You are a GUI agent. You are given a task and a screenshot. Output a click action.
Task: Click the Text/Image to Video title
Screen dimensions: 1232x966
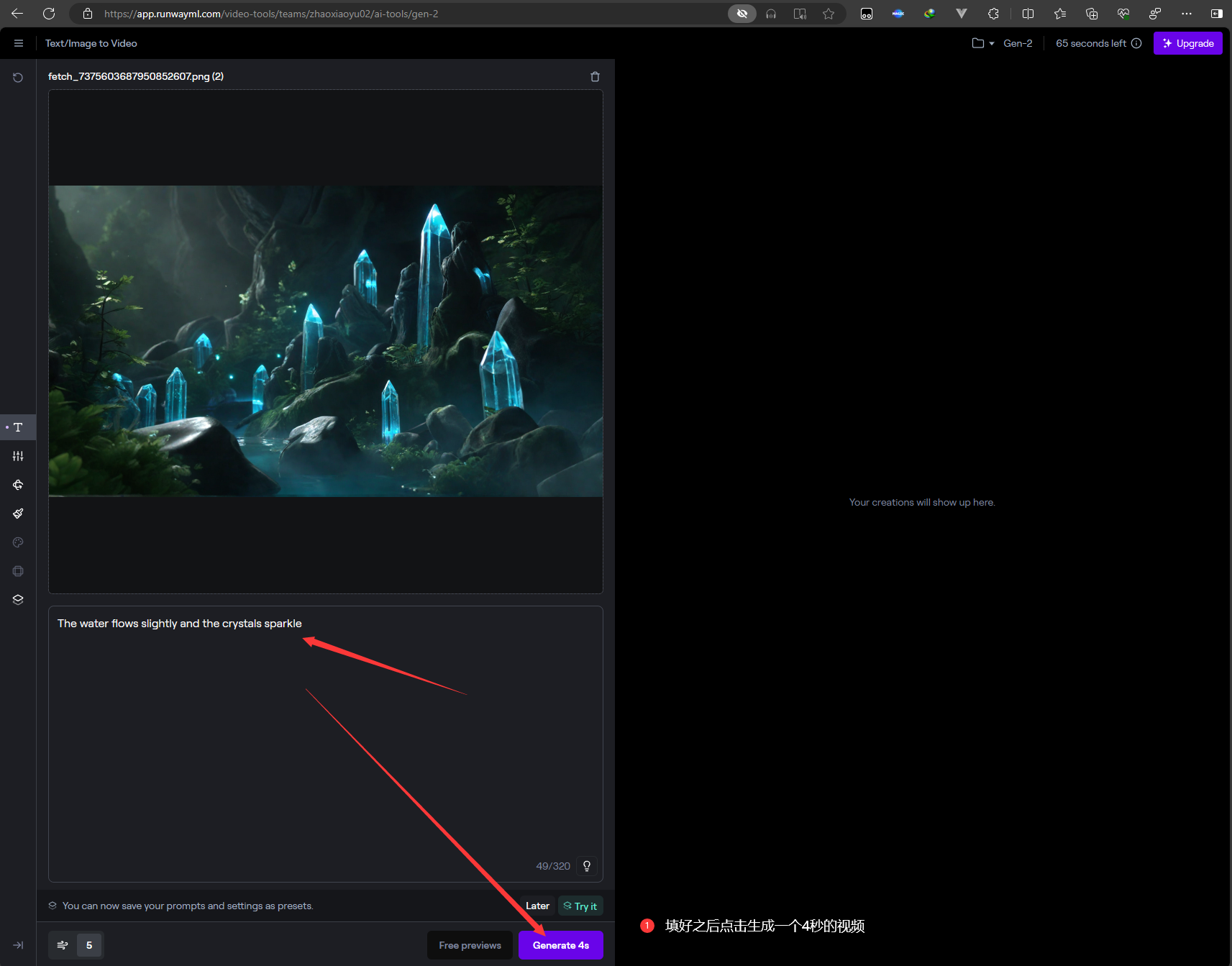91,43
